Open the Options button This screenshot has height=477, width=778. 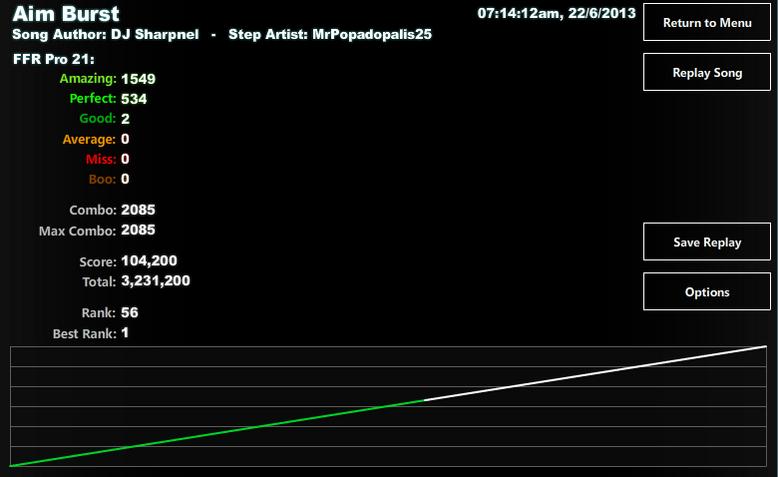click(x=707, y=291)
